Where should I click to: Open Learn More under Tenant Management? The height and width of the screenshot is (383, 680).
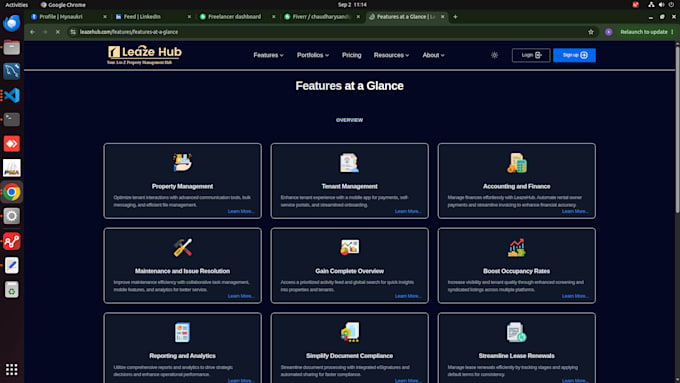pos(408,211)
